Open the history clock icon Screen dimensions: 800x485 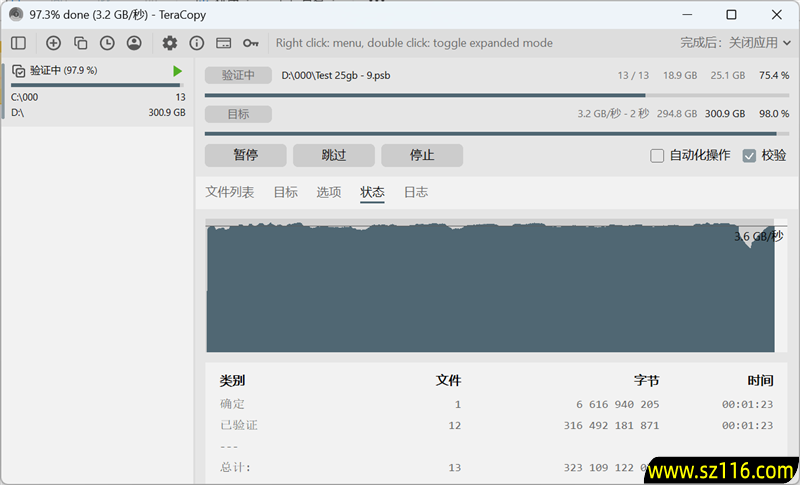[107, 43]
